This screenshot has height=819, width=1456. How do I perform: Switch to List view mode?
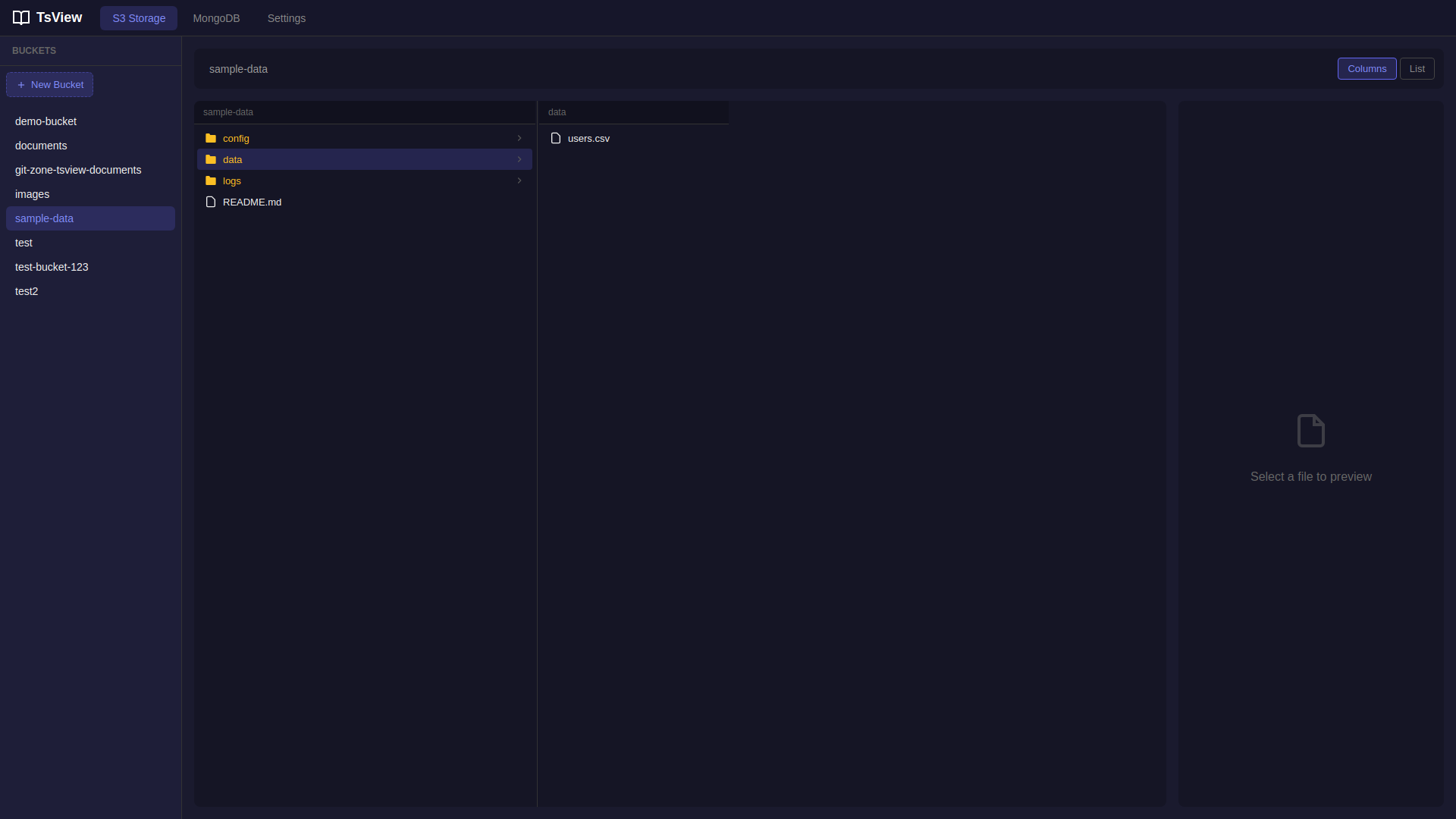[1417, 68]
